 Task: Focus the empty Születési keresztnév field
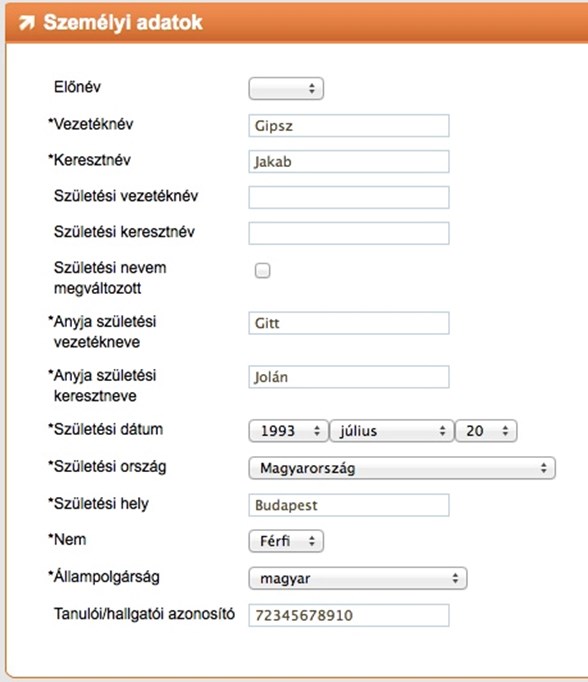click(349, 233)
